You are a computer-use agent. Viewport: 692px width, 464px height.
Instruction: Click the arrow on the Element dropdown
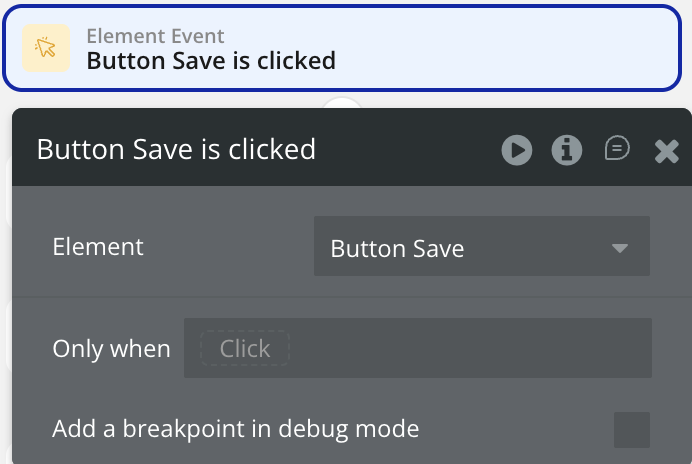coord(620,248)
